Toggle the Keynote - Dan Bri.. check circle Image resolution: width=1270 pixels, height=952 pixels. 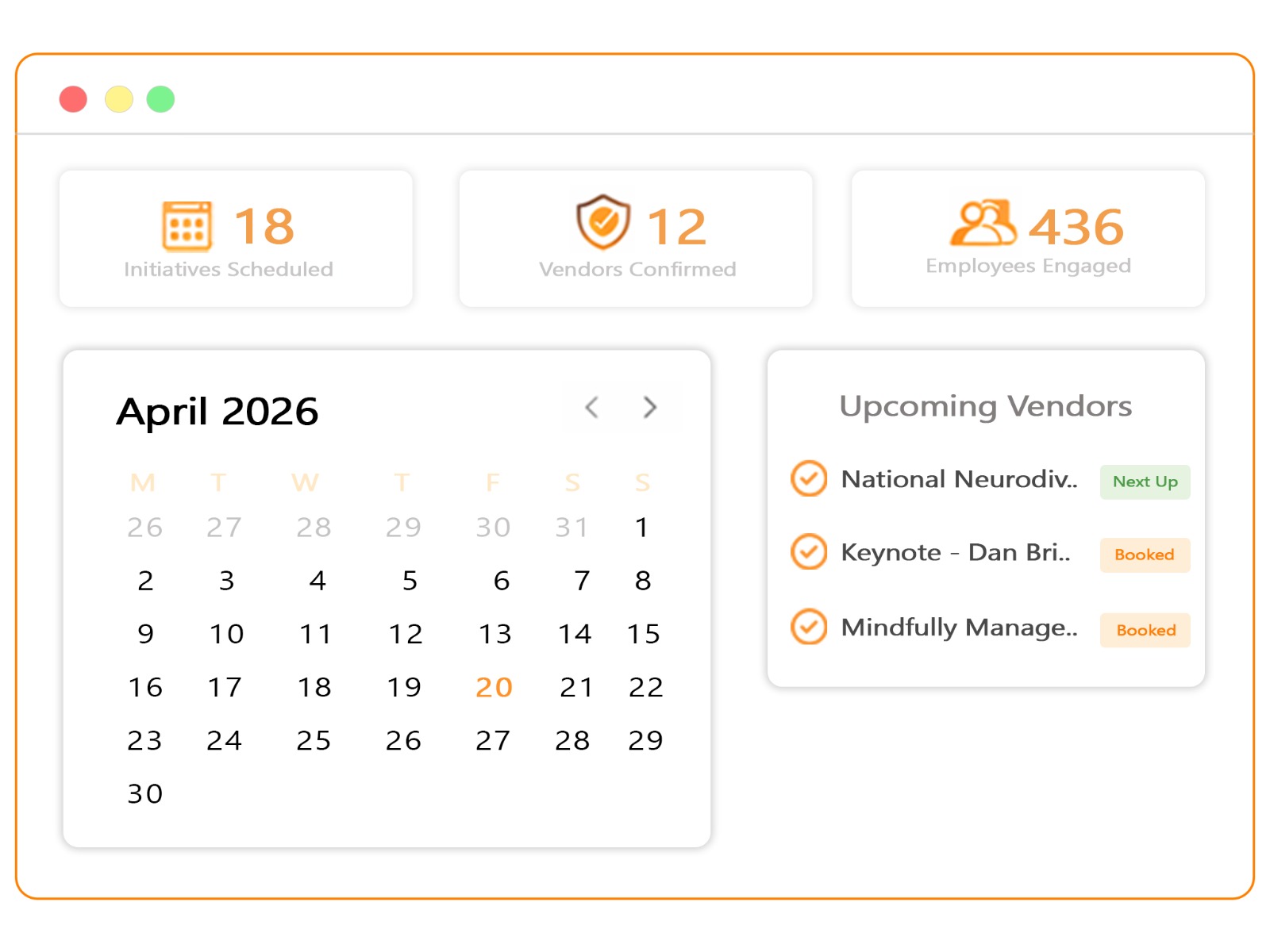coord(809,551)
